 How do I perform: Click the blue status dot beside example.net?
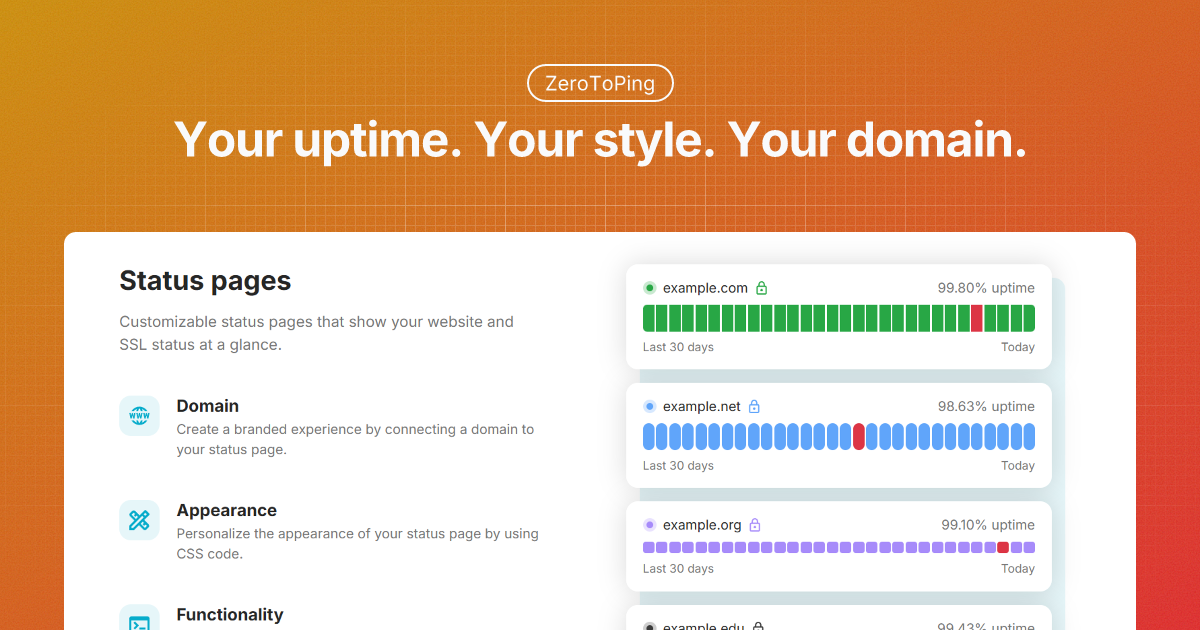[649, 407]
